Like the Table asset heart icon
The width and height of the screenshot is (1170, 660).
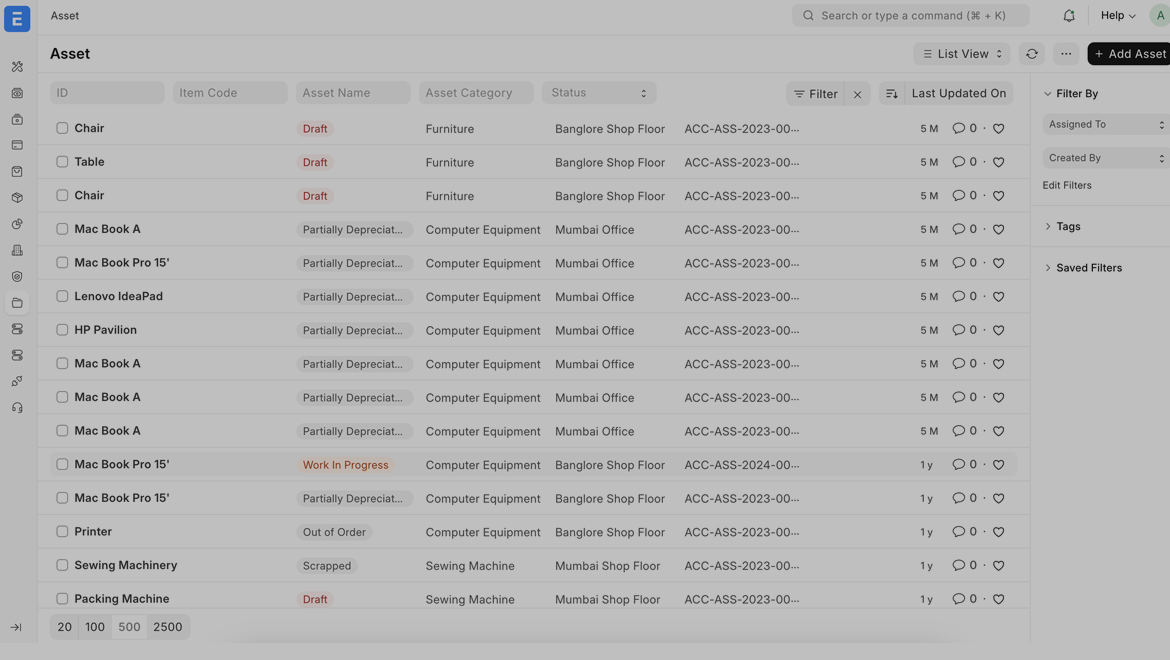point(998,162)
